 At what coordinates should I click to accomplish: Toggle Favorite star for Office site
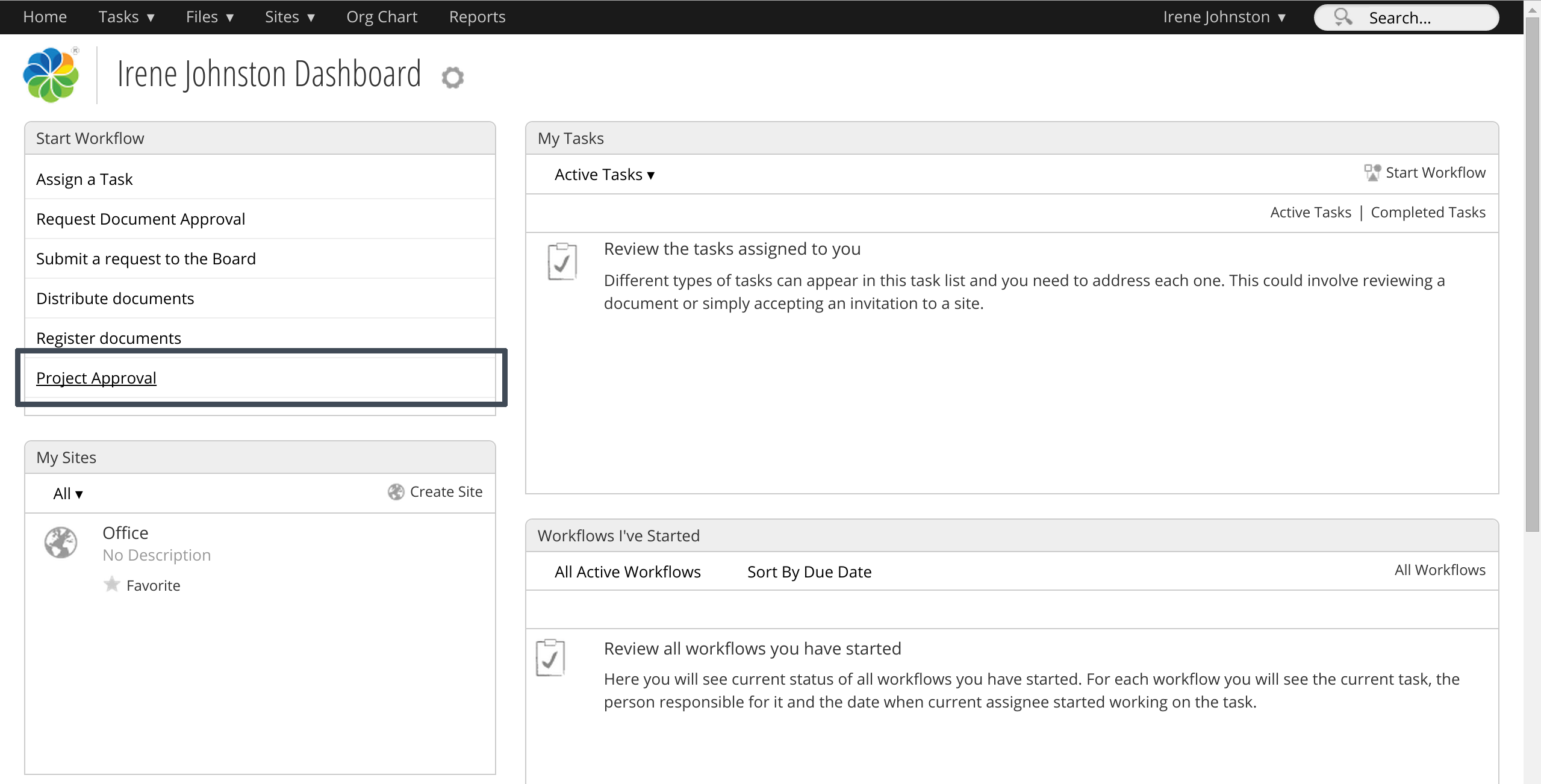[x=112, y=585]
